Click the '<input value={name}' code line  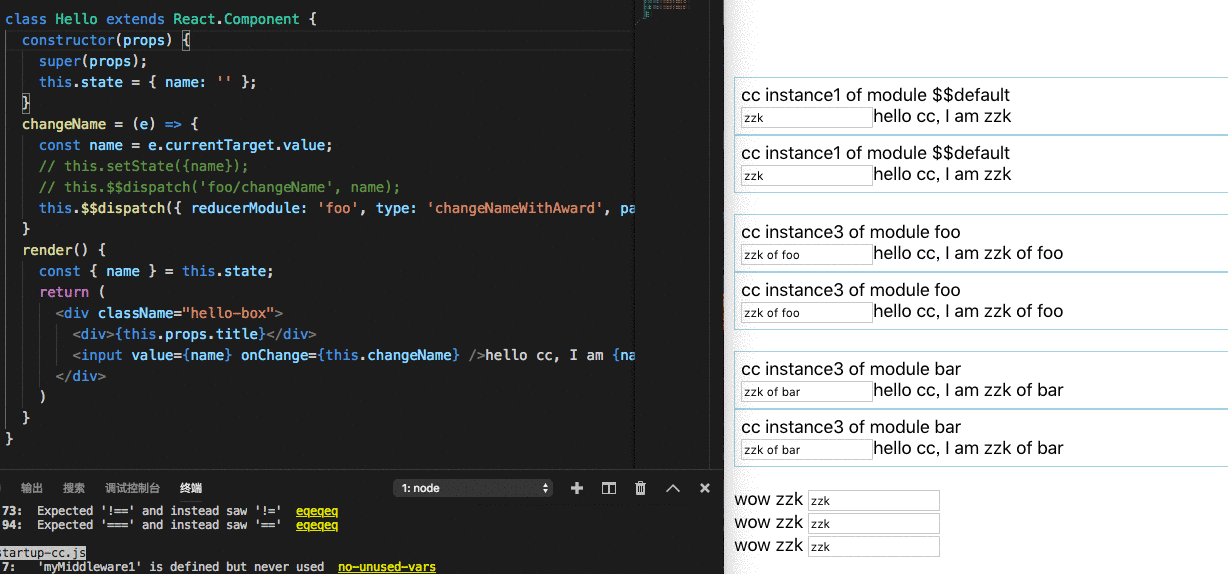coord(353,355)
